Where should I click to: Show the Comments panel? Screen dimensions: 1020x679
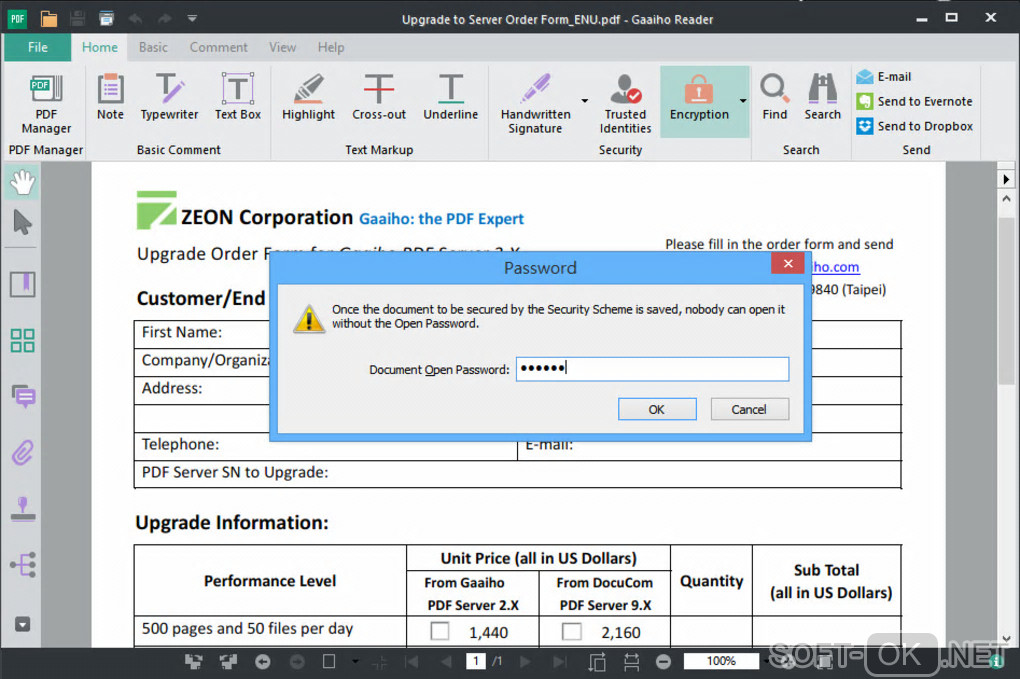pyautogui.click(x=23, y=395)
